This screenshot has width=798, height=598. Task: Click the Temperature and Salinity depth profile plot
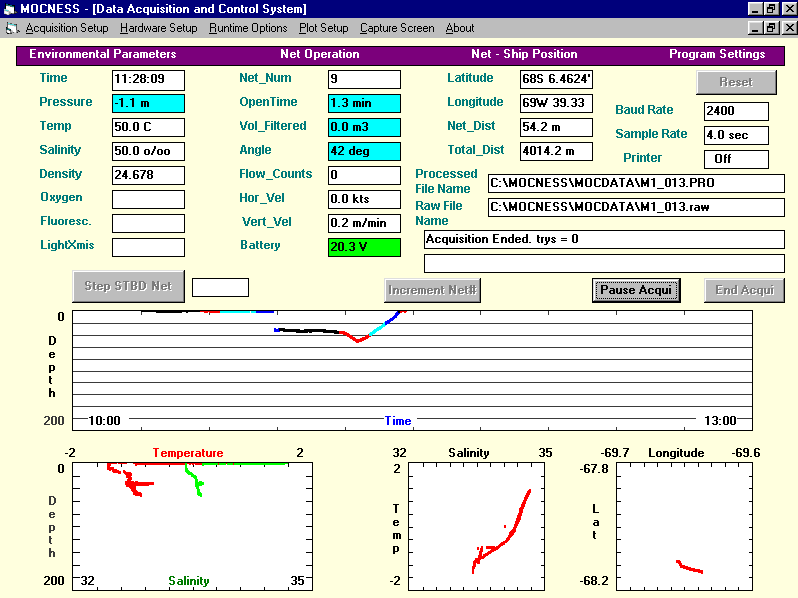tap(192, 526)
